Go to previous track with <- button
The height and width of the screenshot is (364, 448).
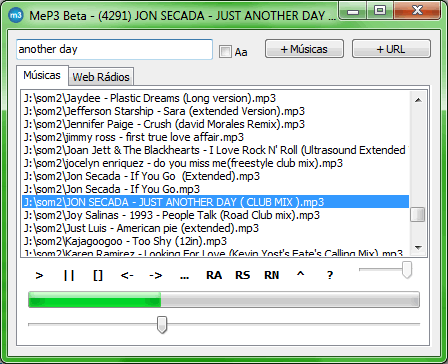[x=127, y=275]
